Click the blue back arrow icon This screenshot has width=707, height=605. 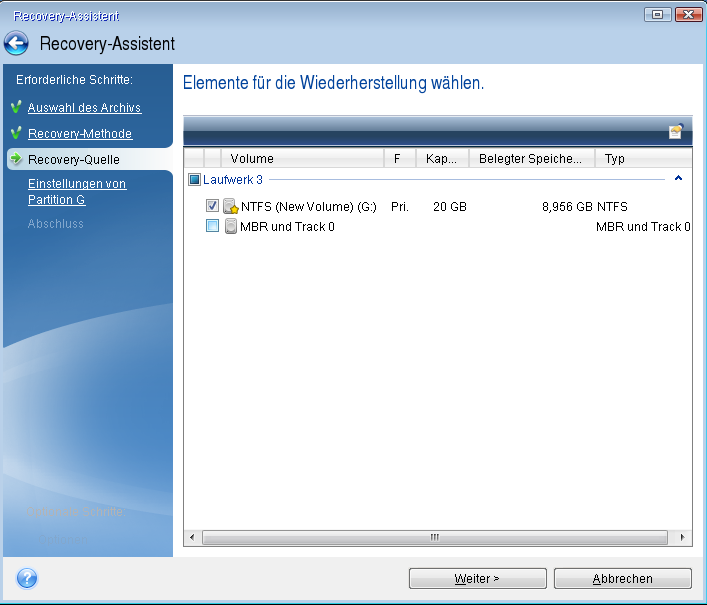pyautogui.click(x=17, y=44)
